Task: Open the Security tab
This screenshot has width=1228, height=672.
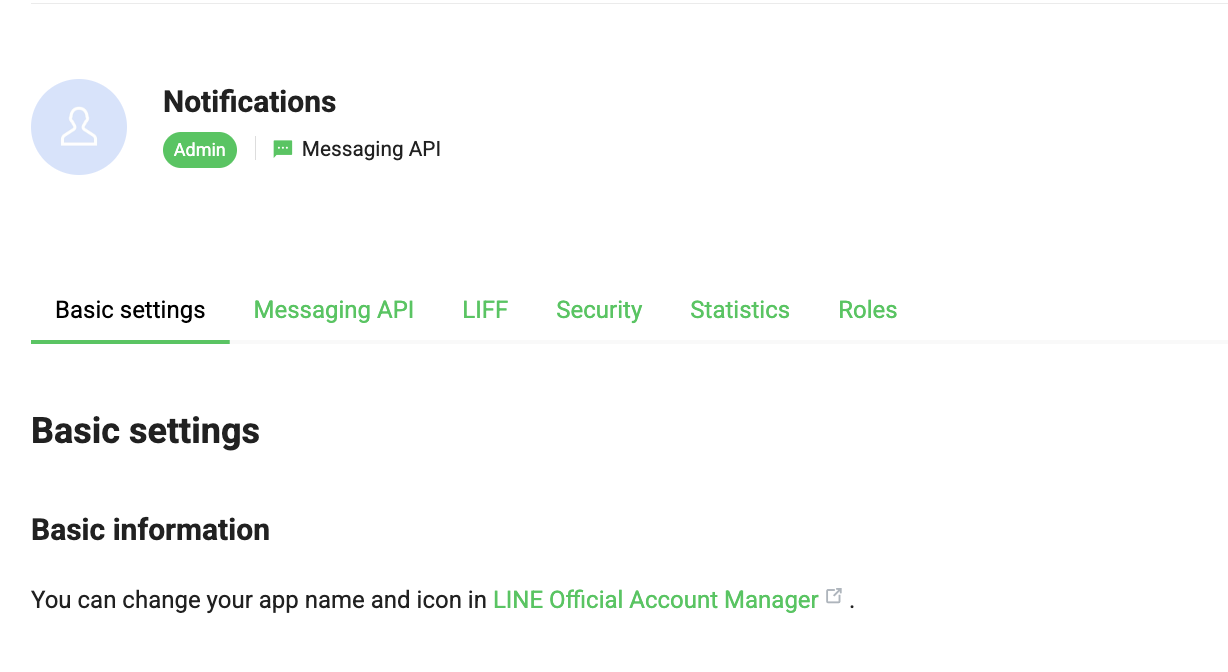Action: 599,310
